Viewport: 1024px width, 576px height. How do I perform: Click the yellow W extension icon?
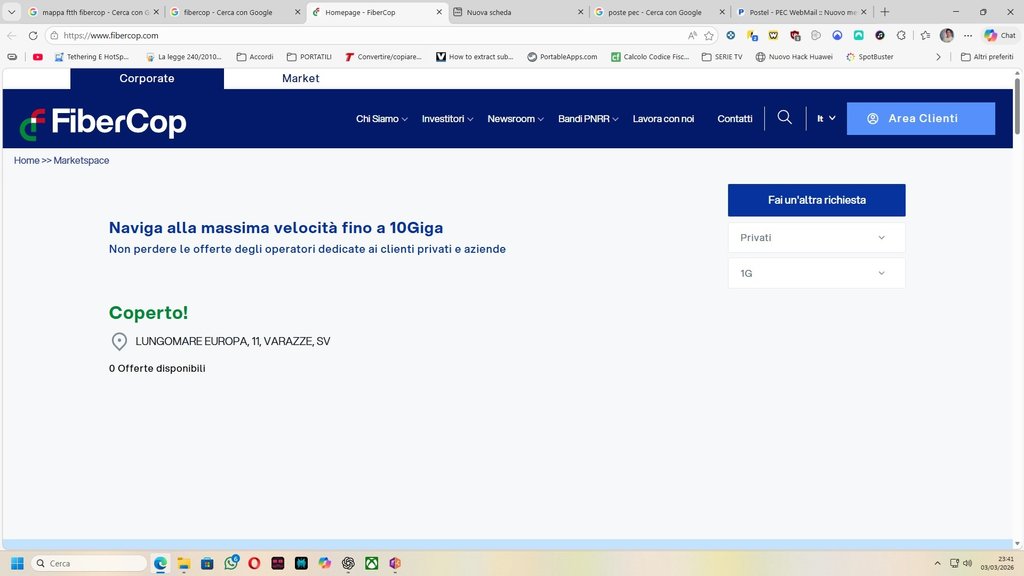coord(773,35)
